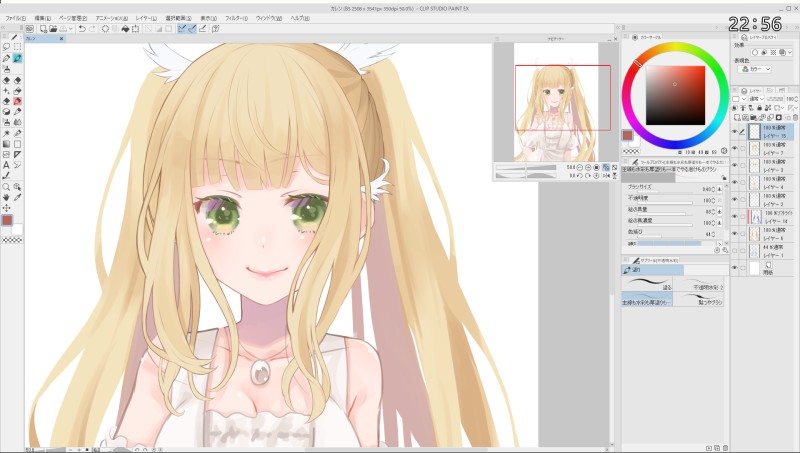Select the move layer tool
This screenshot has height=453, width=800.
click(6, 208)
